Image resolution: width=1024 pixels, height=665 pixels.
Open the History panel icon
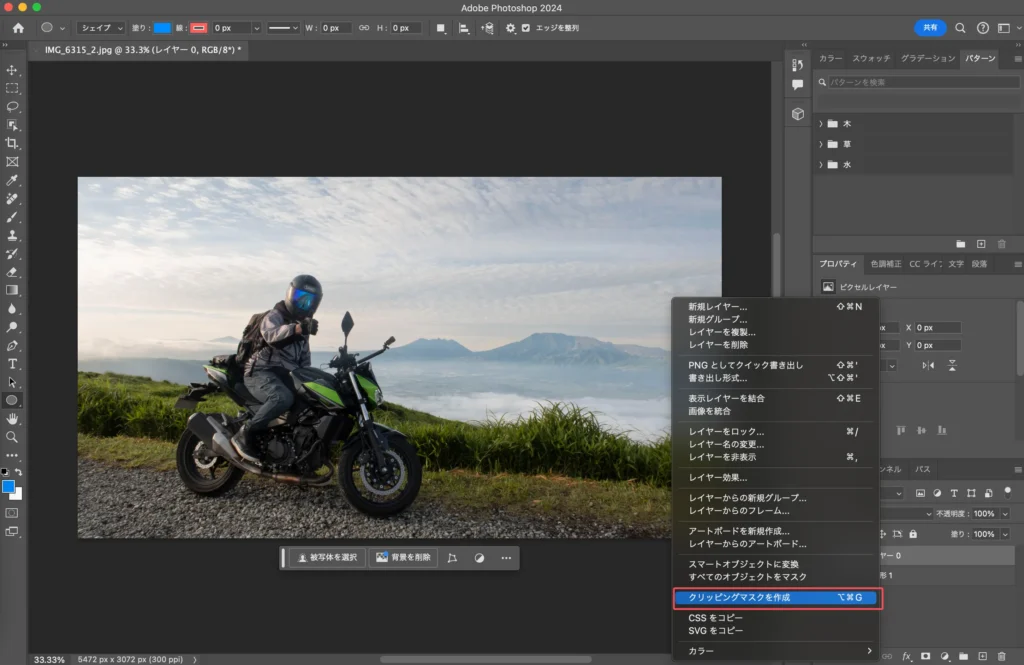coord(797,65)
